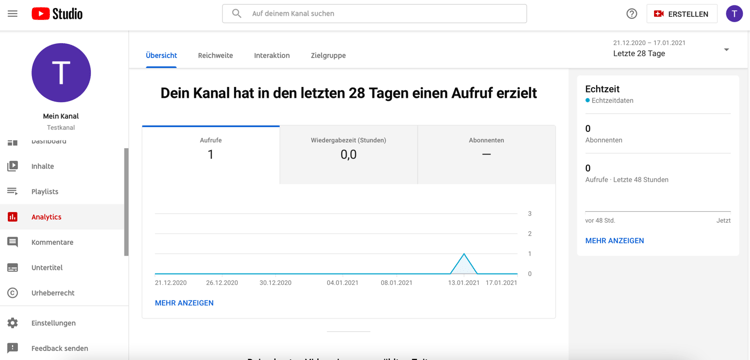Switch to the Zielgruppe tab
Viewport: 750px width, 360px height.
[x=328, y=55]
